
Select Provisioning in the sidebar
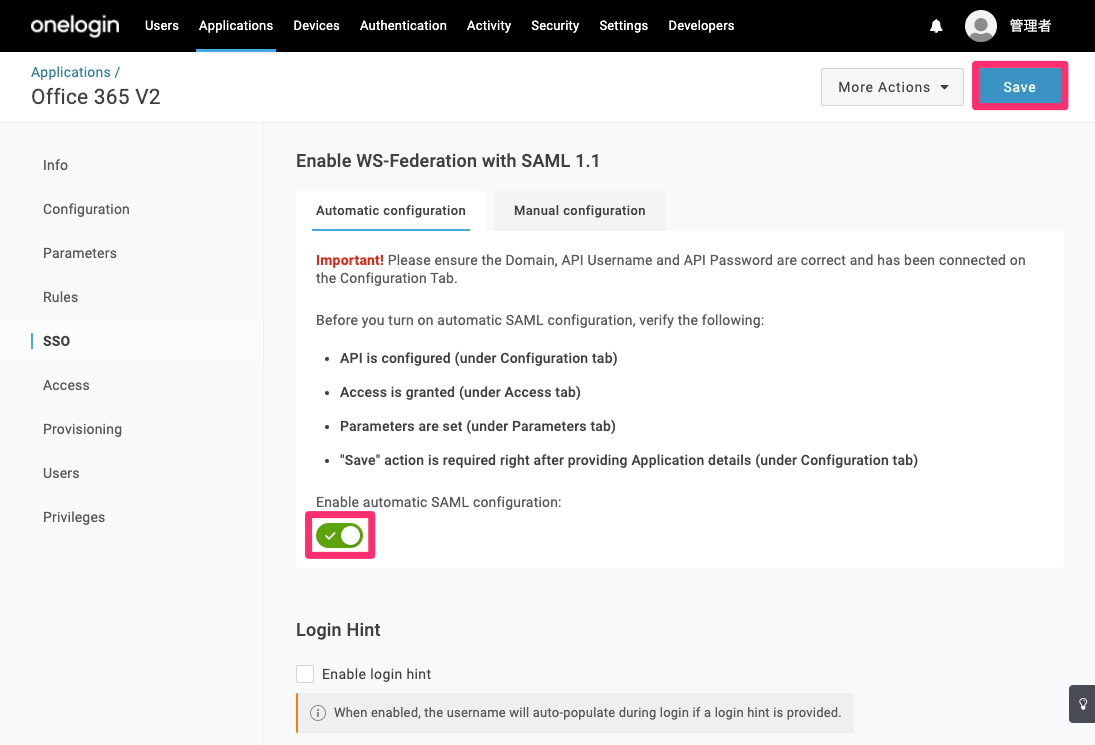[x=82, y=429]
